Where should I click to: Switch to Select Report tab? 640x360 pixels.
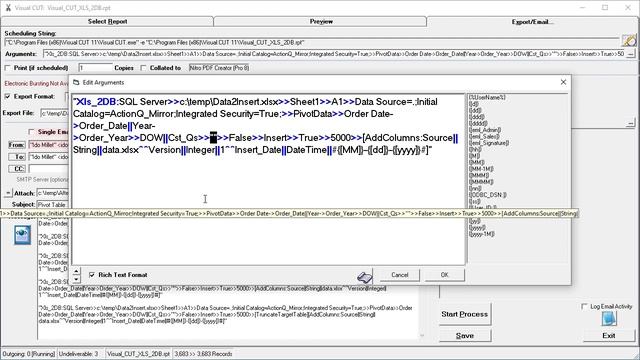[x=107, y=21]
